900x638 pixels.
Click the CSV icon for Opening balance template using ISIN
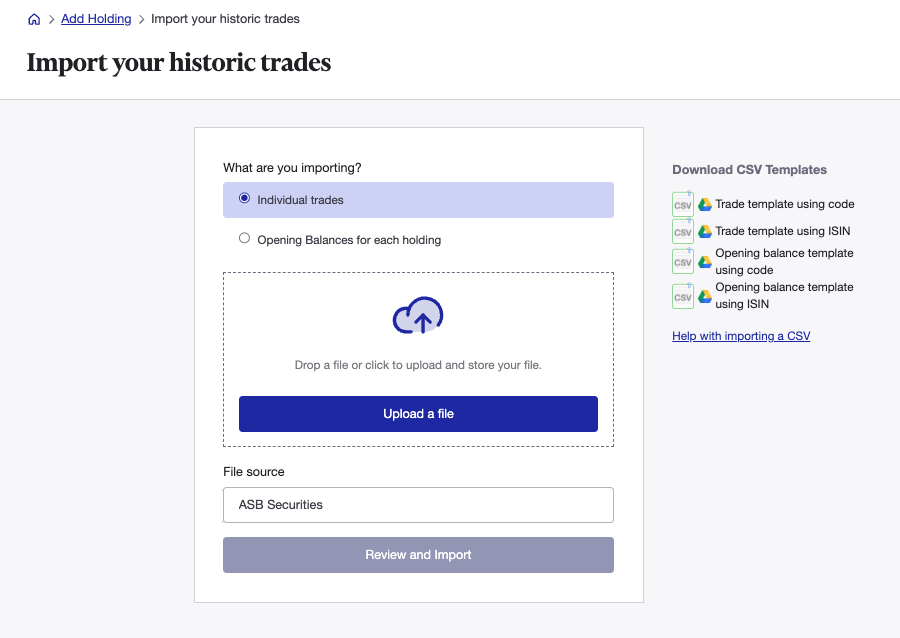point(682,296)
